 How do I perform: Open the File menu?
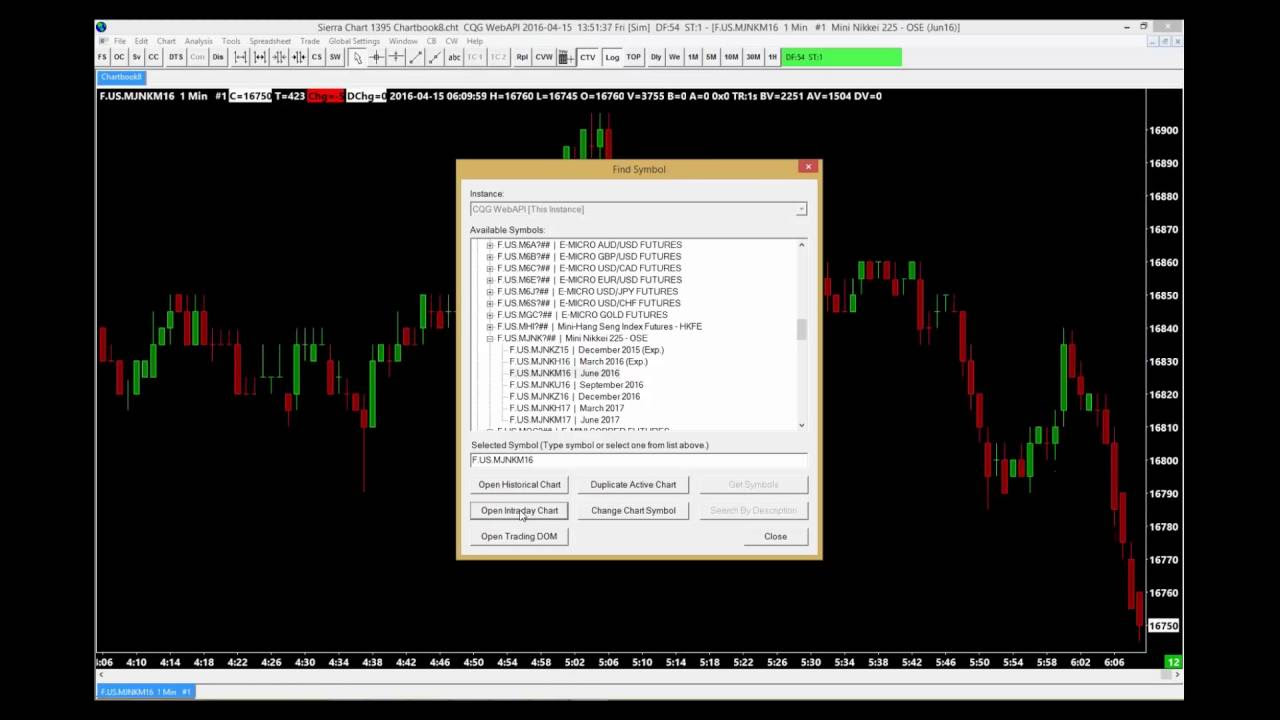coord(120,41)
